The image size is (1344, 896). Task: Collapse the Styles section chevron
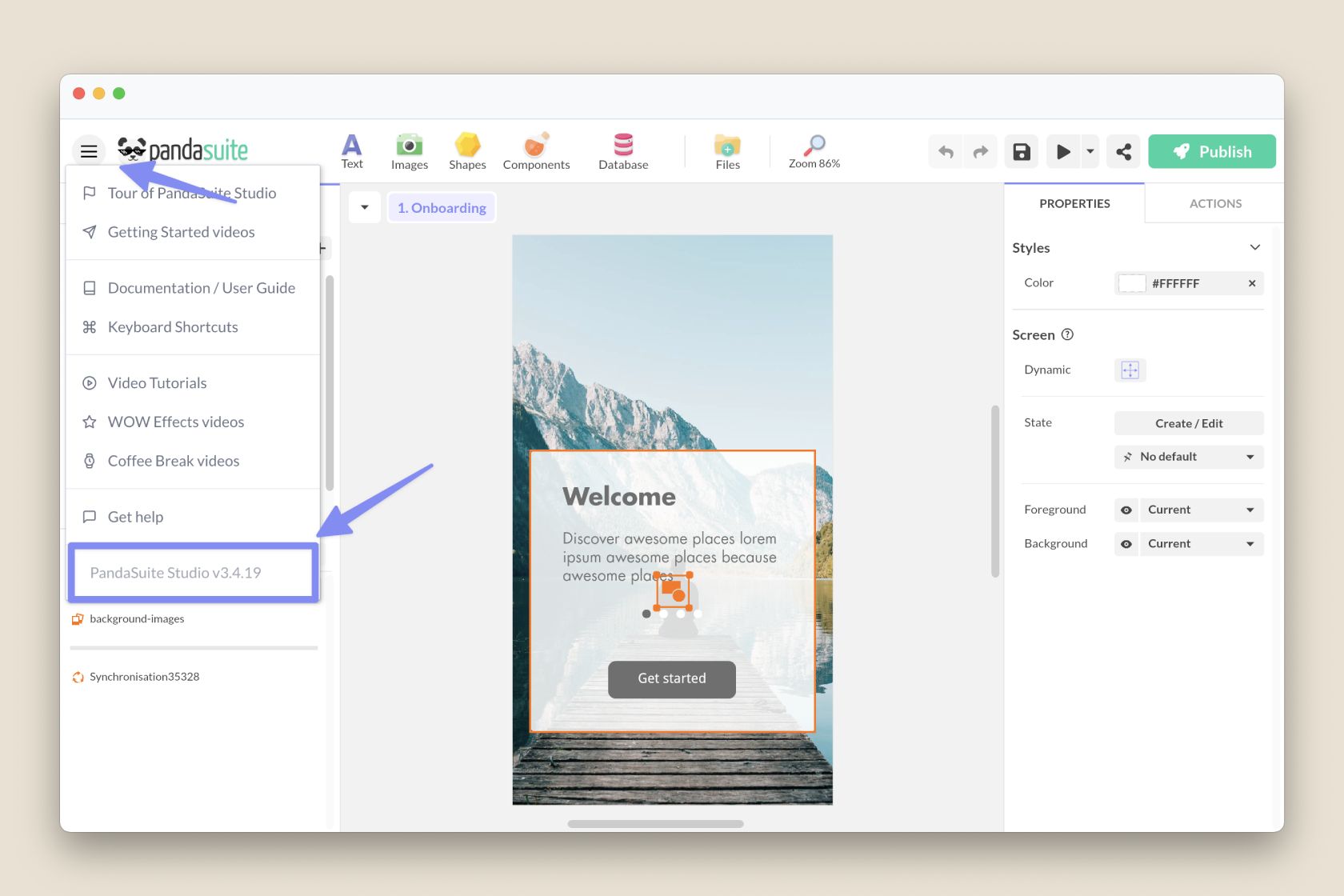(x=1254, y=248)
